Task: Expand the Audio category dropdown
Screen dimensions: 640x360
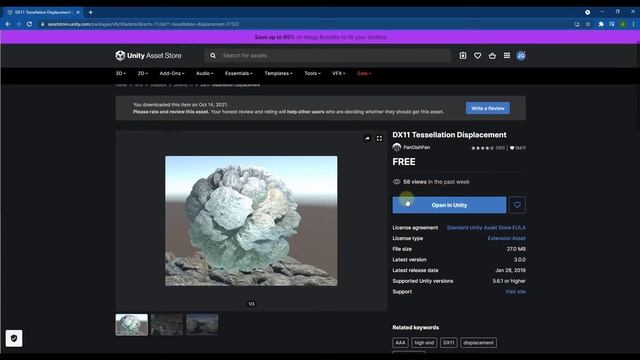Action: coord(204,73)
